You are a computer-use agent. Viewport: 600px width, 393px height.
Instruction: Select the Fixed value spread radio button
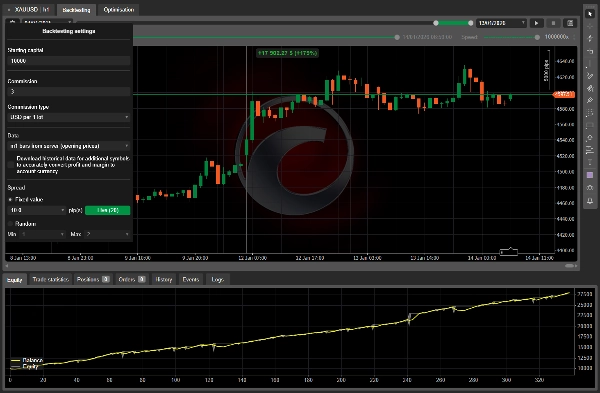[x=10, y=199]
